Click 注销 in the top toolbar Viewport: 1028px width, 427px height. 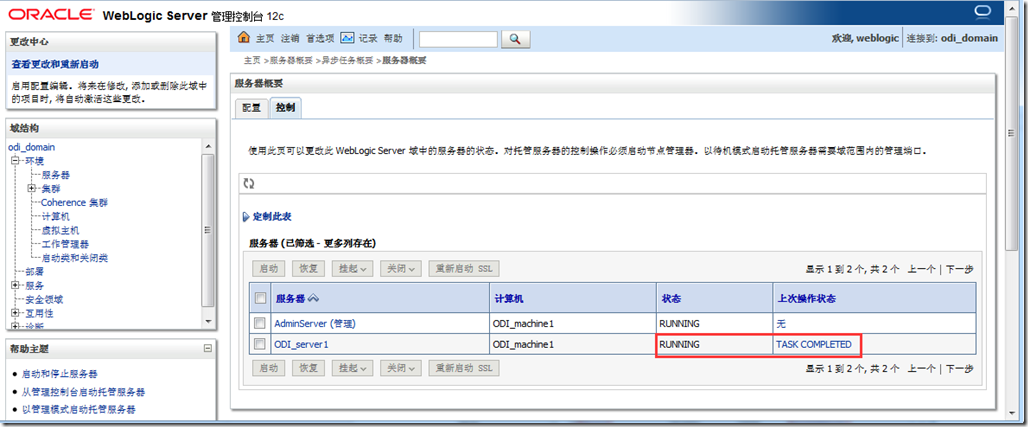tap(290, 39)
